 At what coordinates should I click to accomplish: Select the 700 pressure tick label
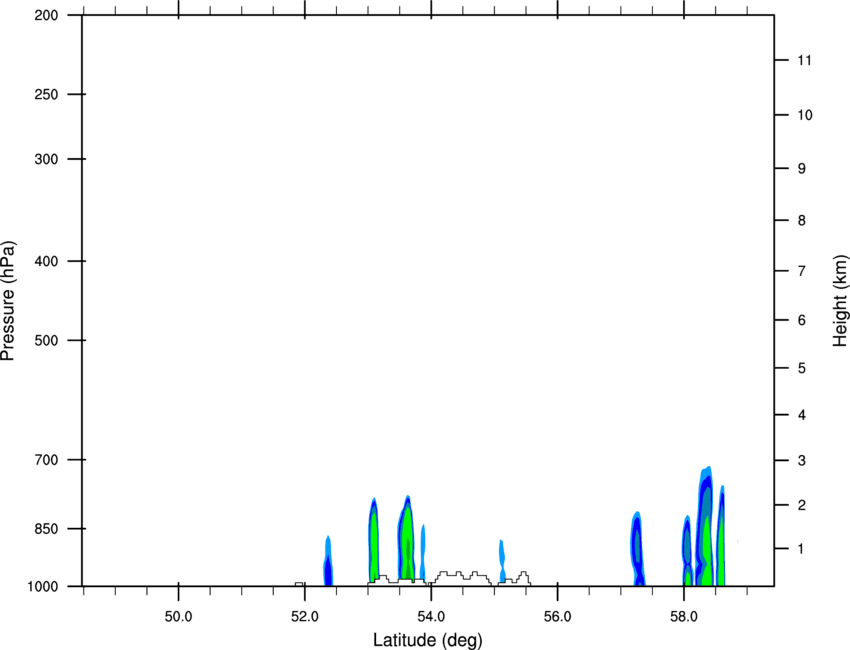[46, 459]
